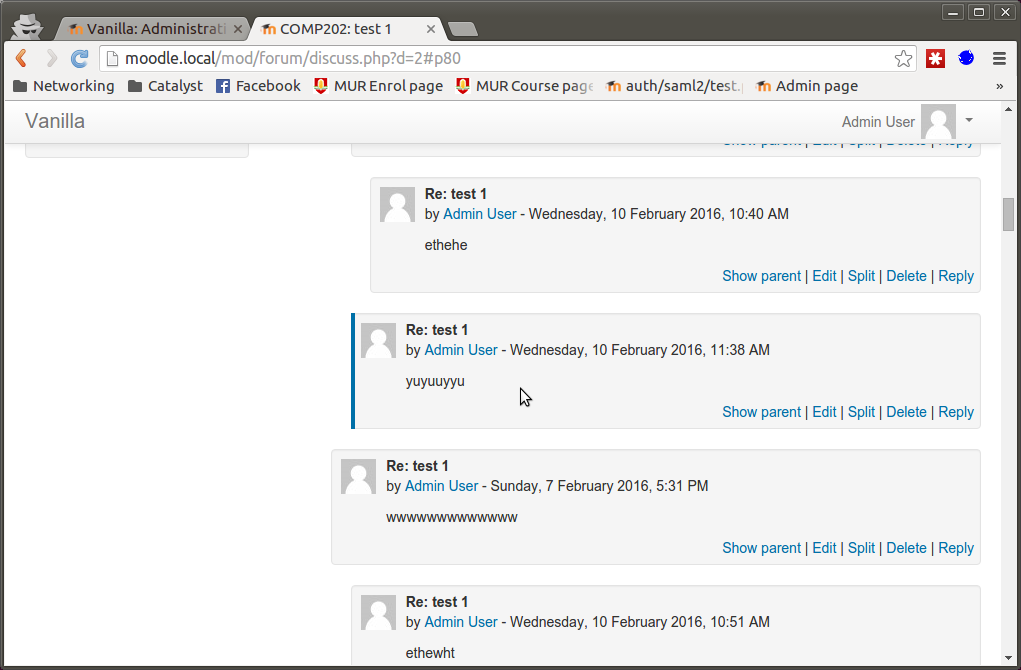
Task: Split the yuyuuyyu post
Action: (x=861, y=412)
